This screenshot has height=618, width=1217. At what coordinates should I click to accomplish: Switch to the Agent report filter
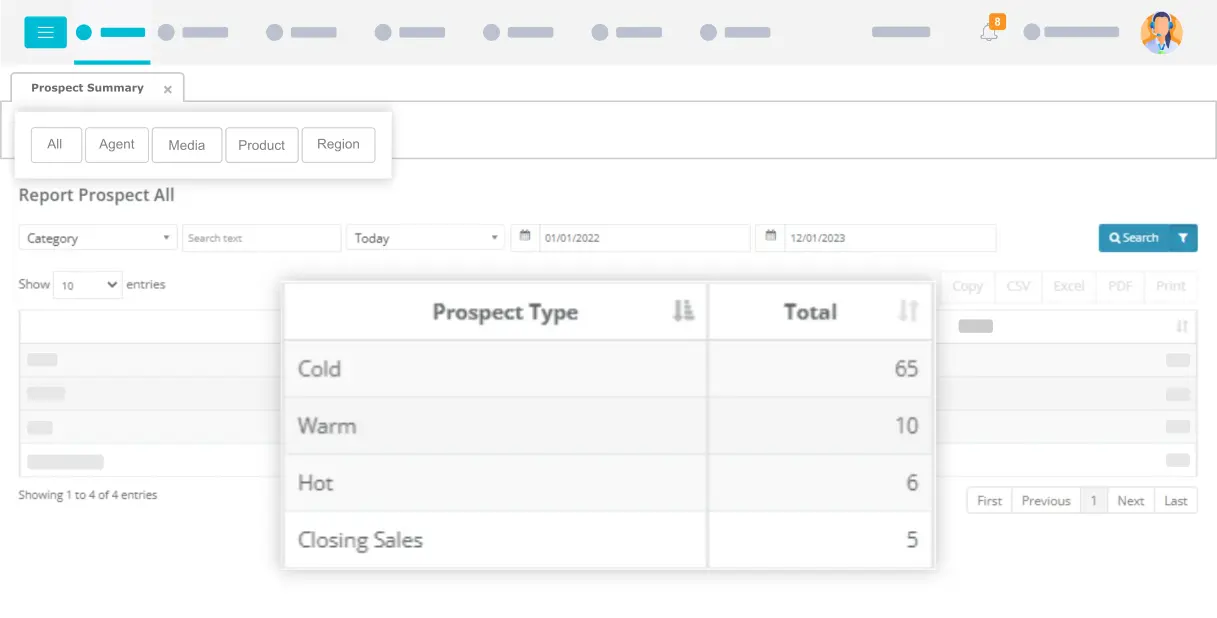tap(117, 144)
